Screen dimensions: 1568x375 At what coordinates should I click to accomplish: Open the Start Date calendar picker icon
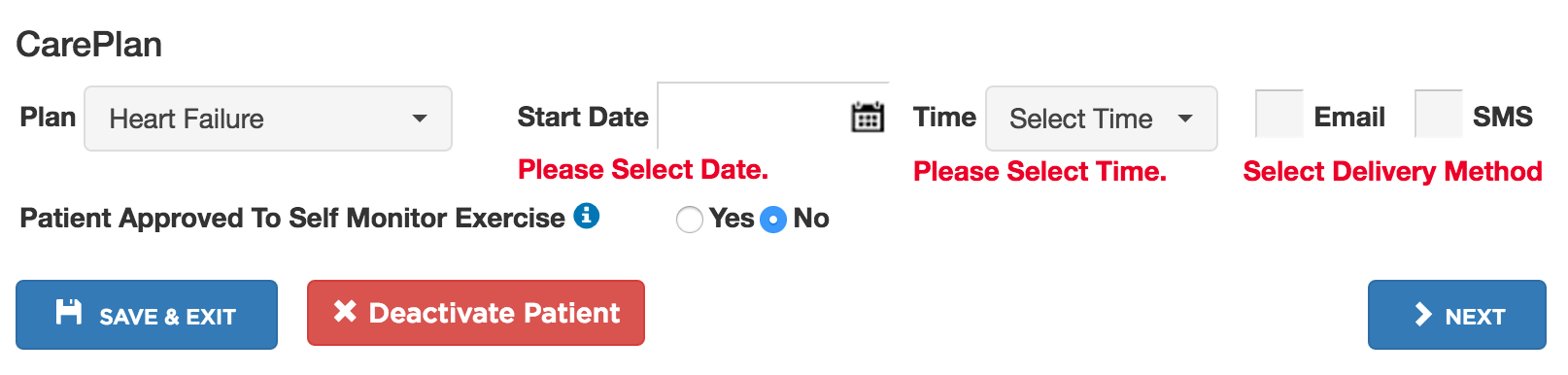point(868,118)
